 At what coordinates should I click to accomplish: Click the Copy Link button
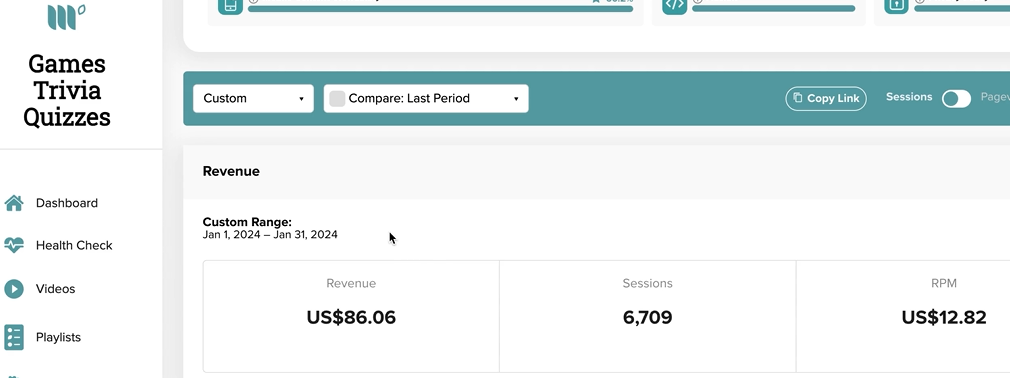pyautogui.click(x=826, y=99)
